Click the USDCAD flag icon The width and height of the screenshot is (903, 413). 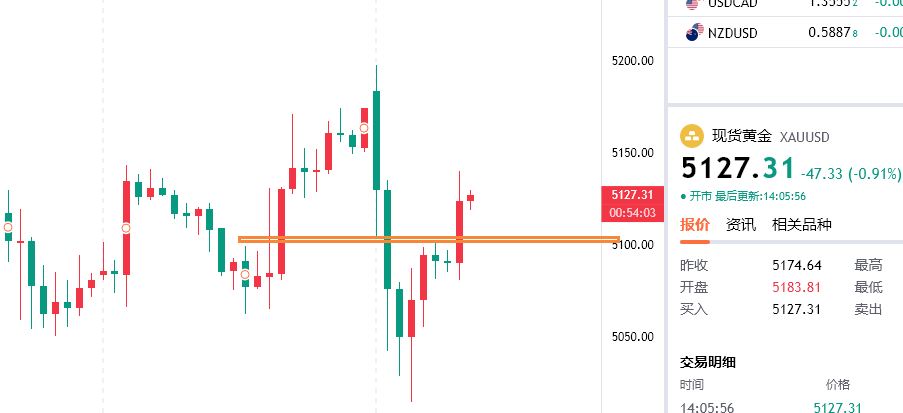(694, 3)
